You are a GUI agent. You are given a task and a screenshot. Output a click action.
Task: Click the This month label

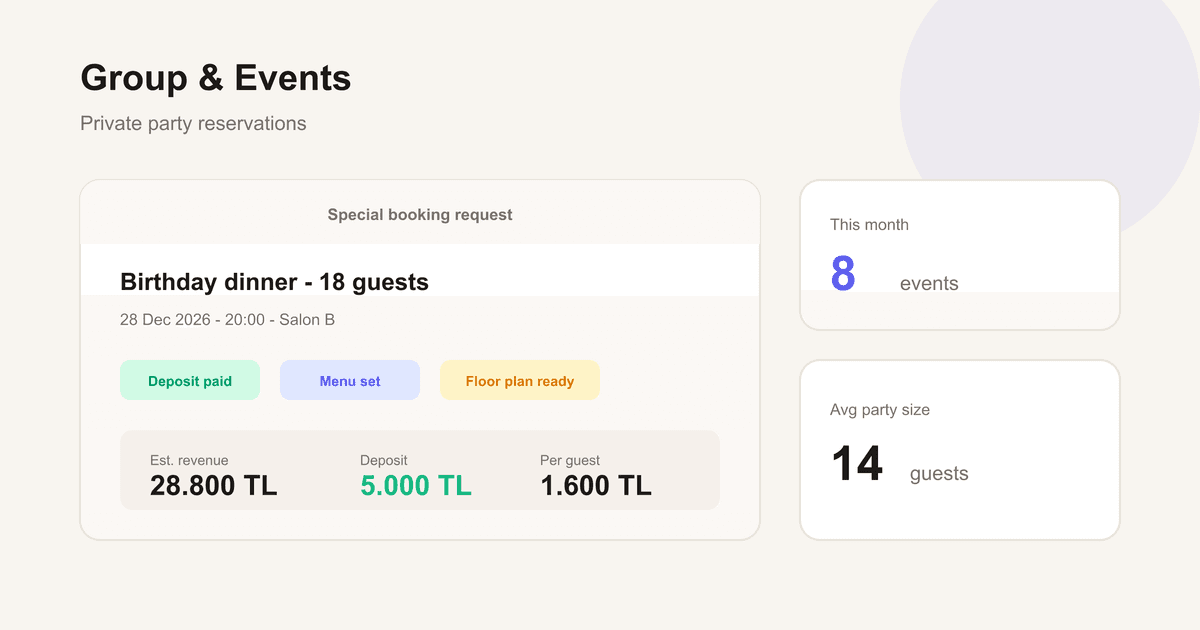[869, 225]
